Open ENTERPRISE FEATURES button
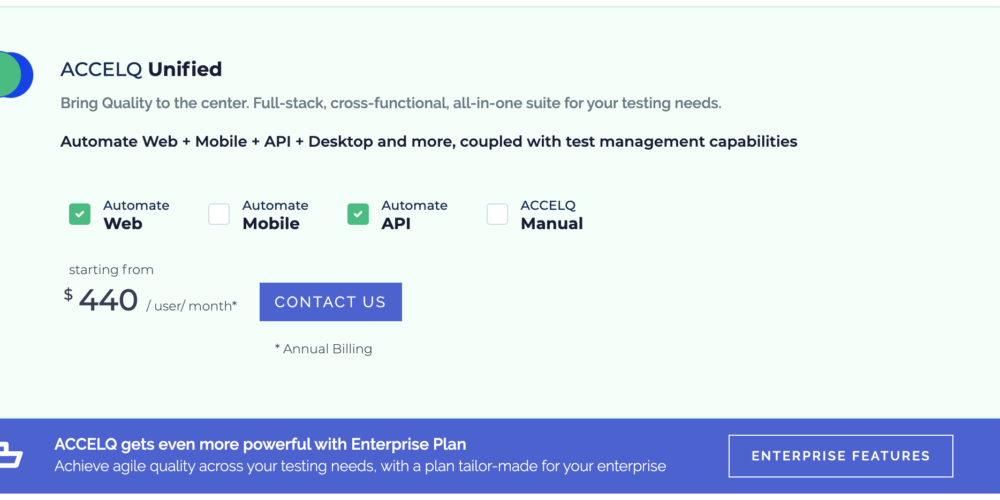This screenshot has height=500, width=1000. coord(840,456)
